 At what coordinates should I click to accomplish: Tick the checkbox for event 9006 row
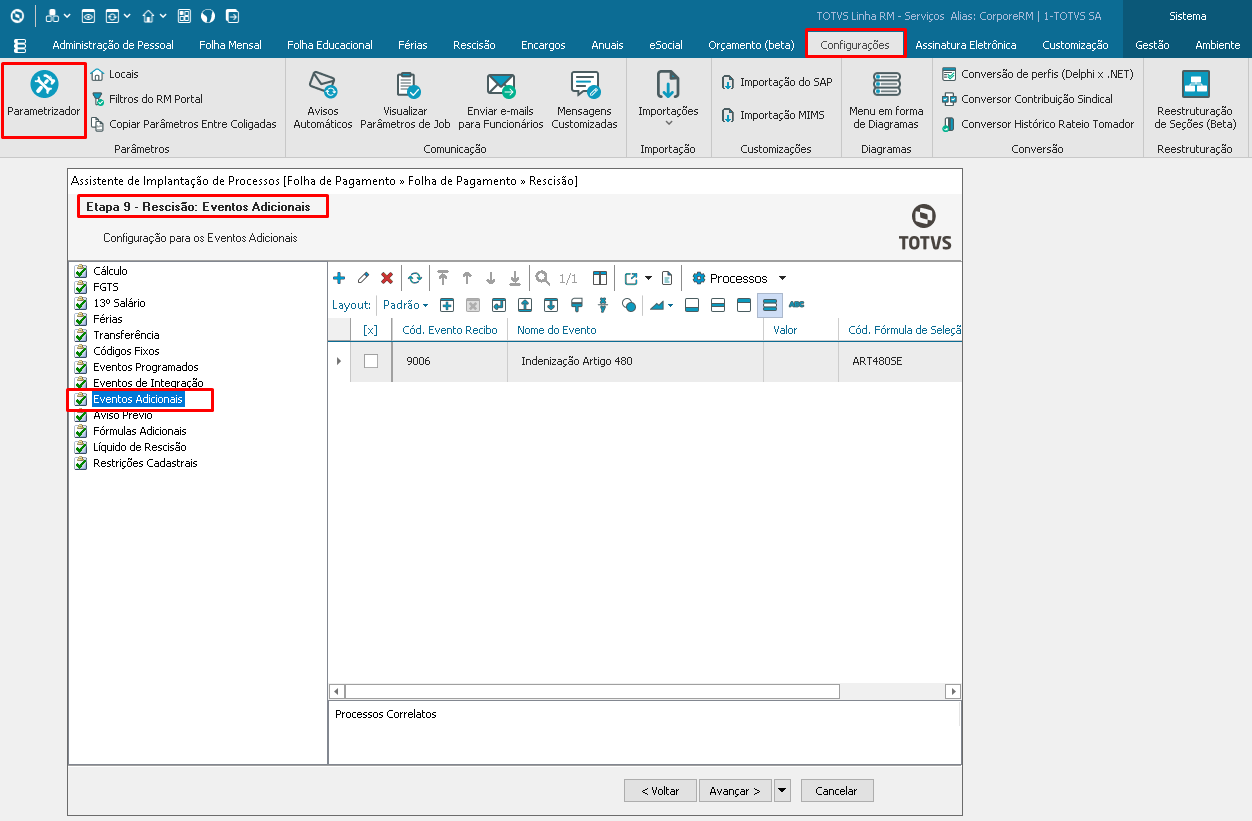point(371,361)
